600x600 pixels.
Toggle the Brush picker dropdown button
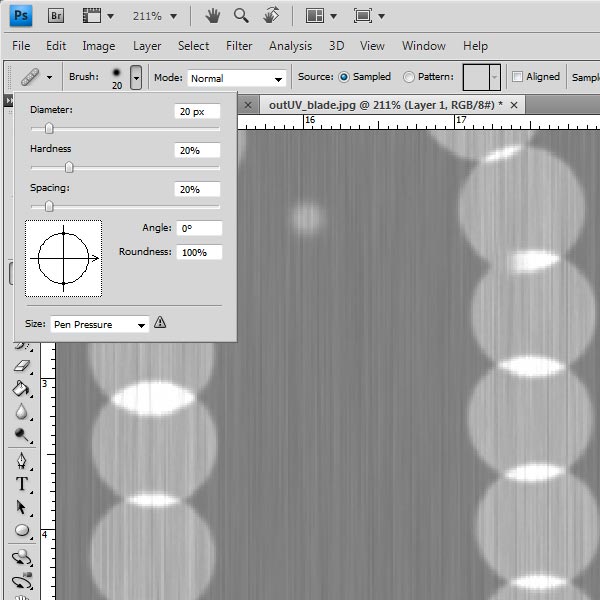[136, 77]
